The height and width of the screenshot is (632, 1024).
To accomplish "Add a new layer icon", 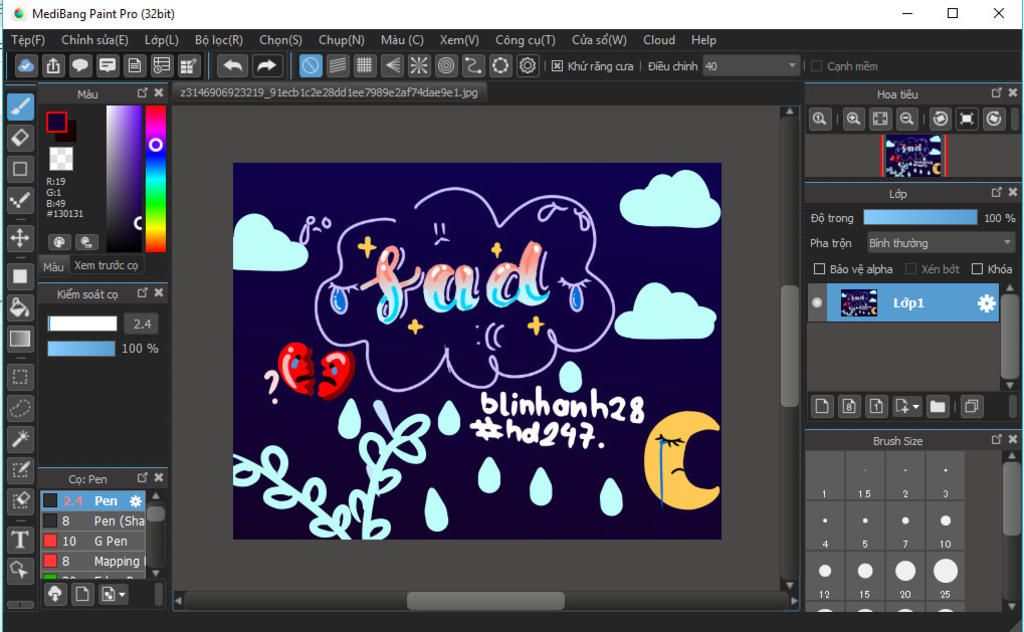I will tap(822, 407).
